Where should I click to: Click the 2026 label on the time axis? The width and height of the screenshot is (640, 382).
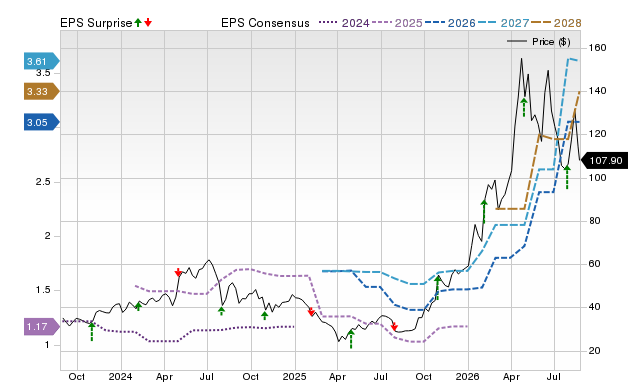(x=468, y=376)
